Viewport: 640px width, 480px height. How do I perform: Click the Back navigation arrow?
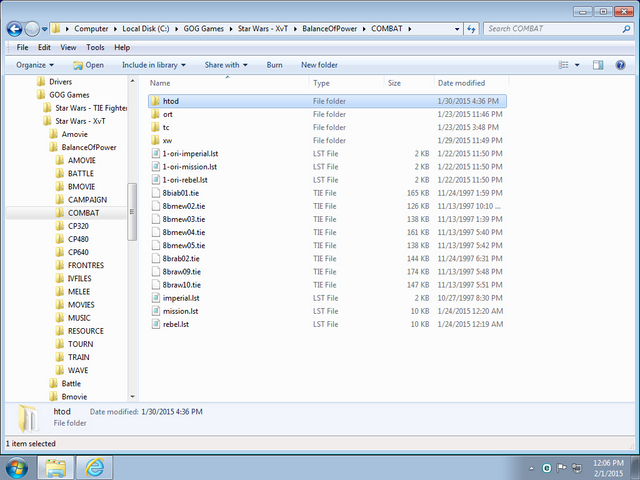point(15,29)
